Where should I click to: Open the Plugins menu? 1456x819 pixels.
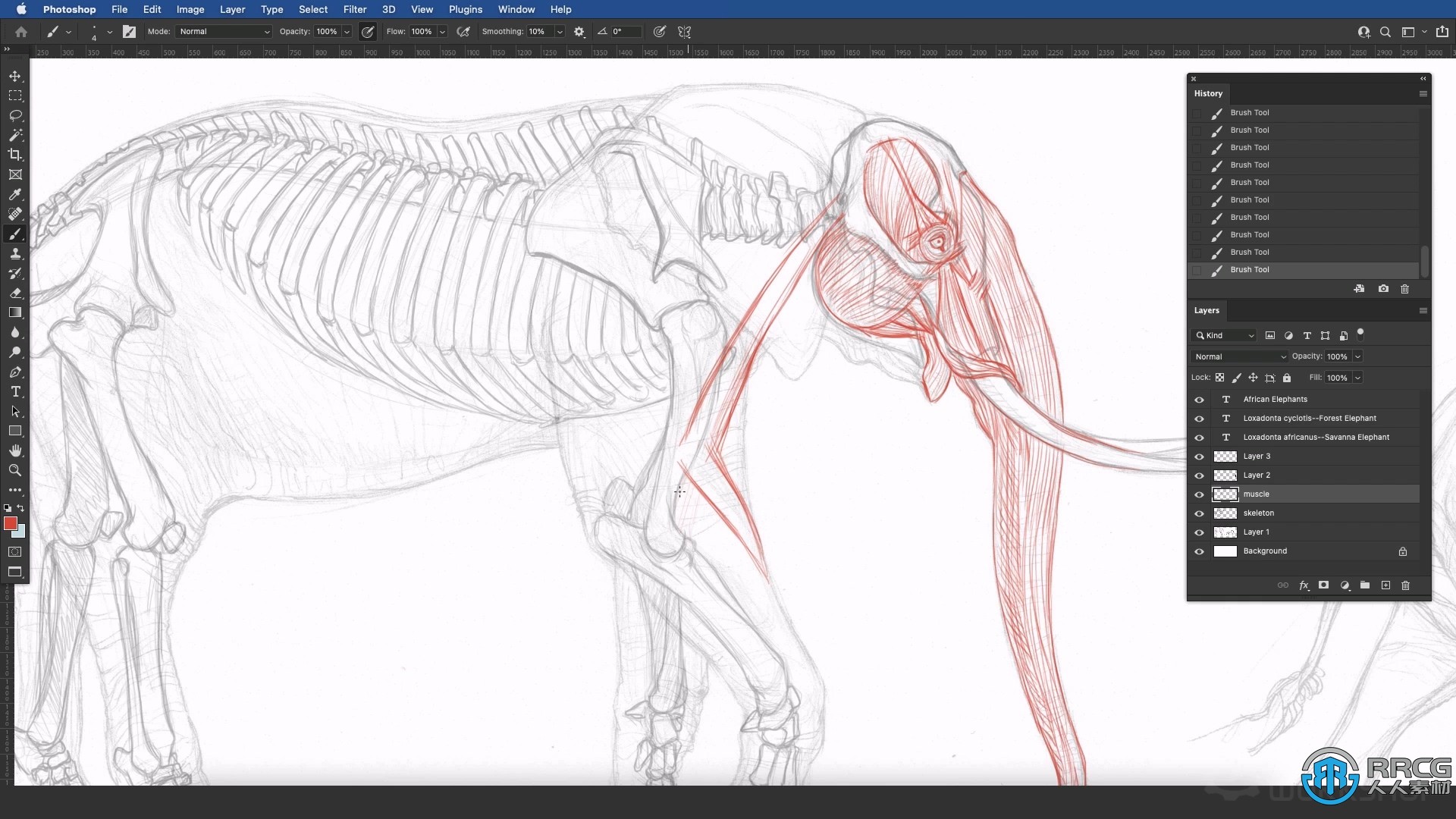pyautogui.click(x=466, y=9)
